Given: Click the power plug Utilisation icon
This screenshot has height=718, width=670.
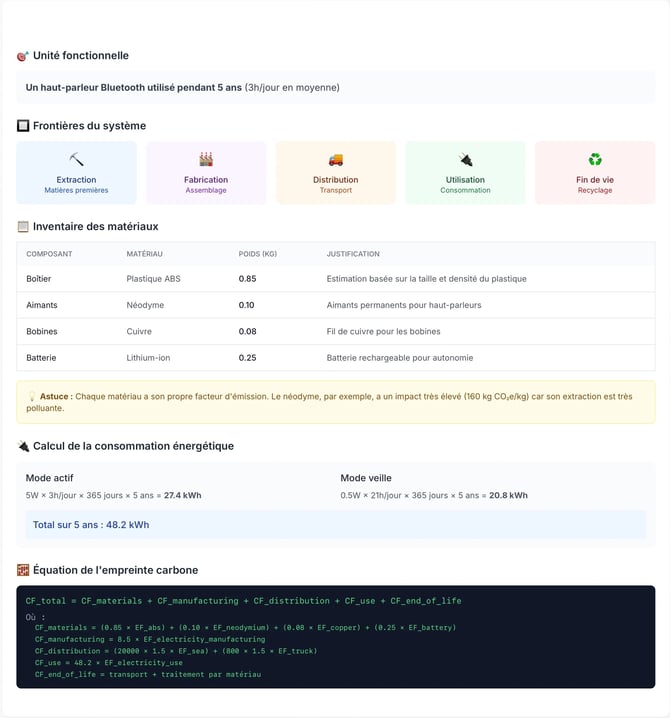Looking at the screenshot, I should click(465, 159).
